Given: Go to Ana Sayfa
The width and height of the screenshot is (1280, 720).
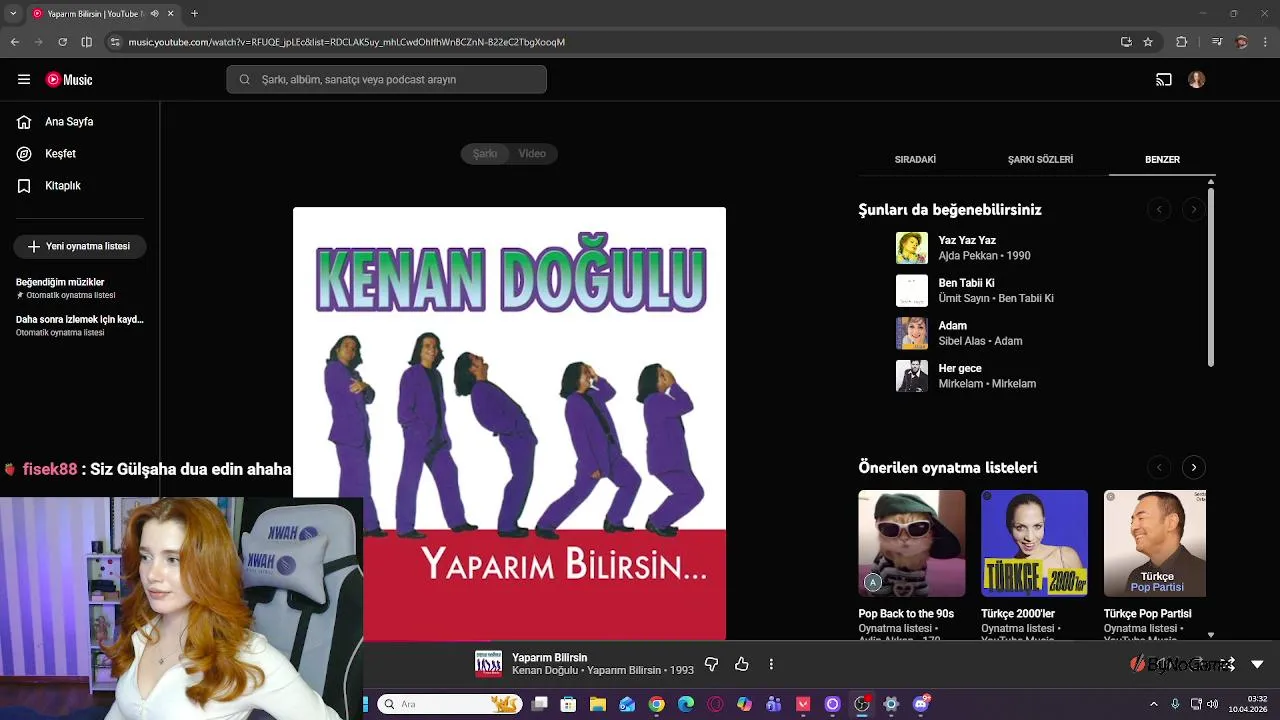Looking at the screenshot, I should tap(69, 122).
